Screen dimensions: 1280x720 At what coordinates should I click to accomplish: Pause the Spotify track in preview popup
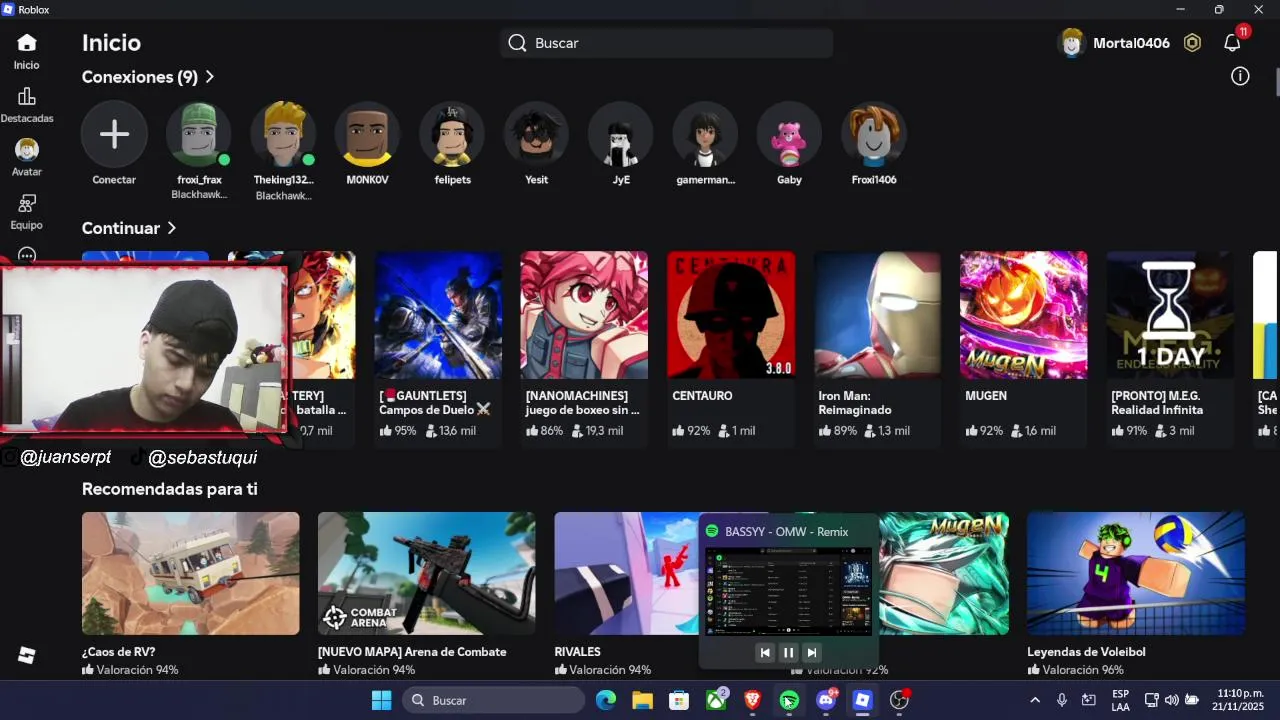pos(788,653)
